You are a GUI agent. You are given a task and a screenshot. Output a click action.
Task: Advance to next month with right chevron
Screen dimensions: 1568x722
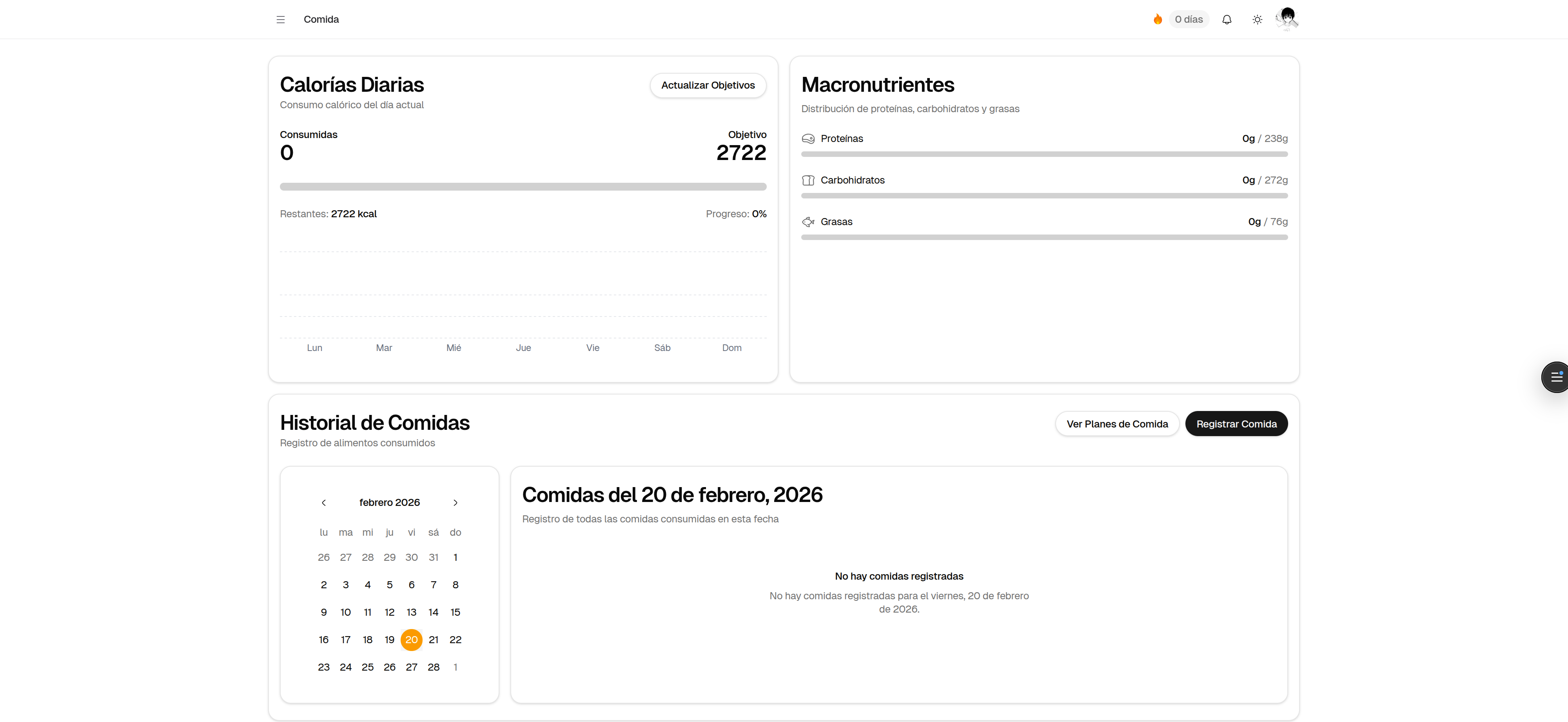(x=455, y=502)
